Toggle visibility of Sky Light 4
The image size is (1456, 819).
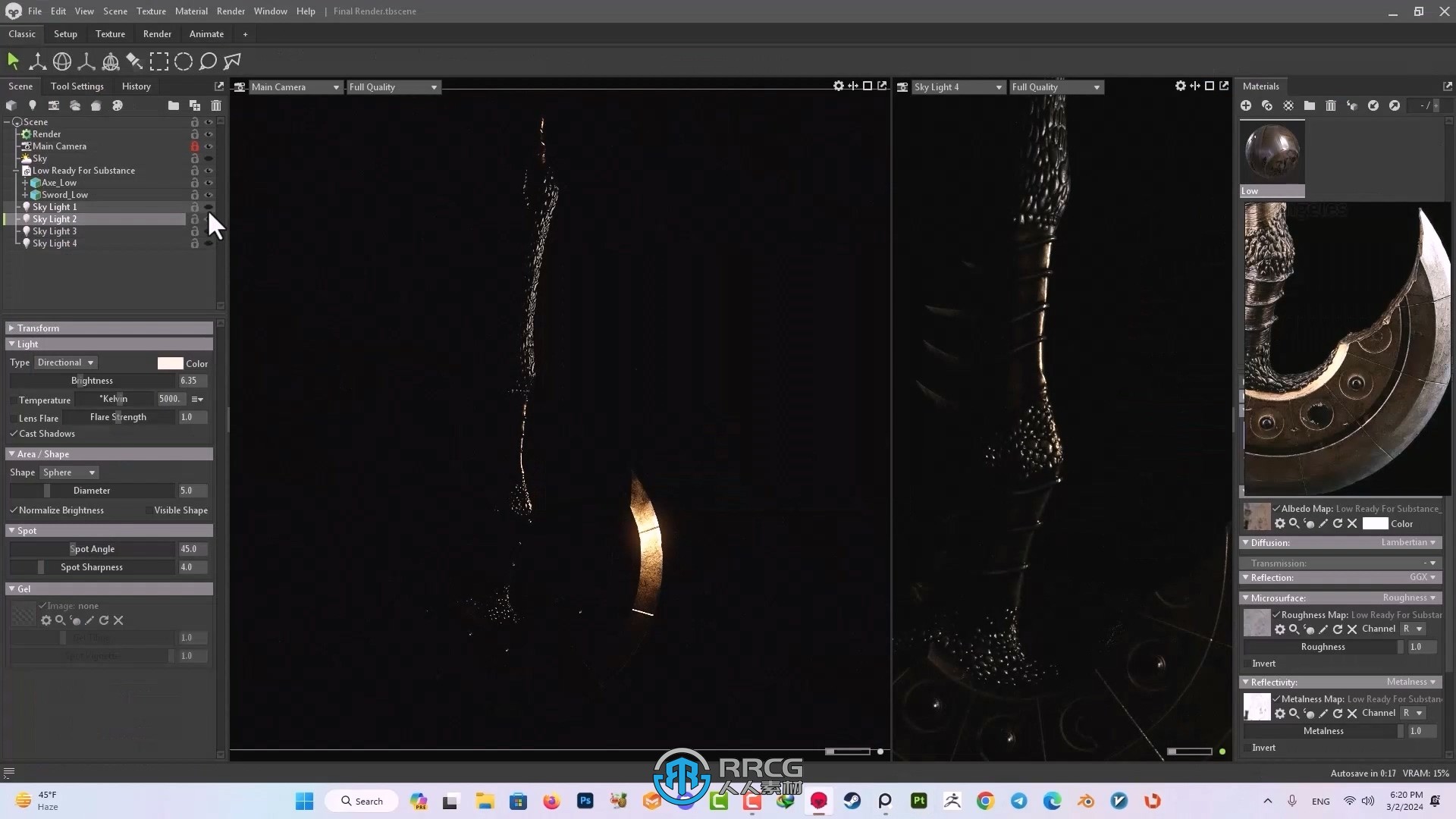(x=209, y=243)
